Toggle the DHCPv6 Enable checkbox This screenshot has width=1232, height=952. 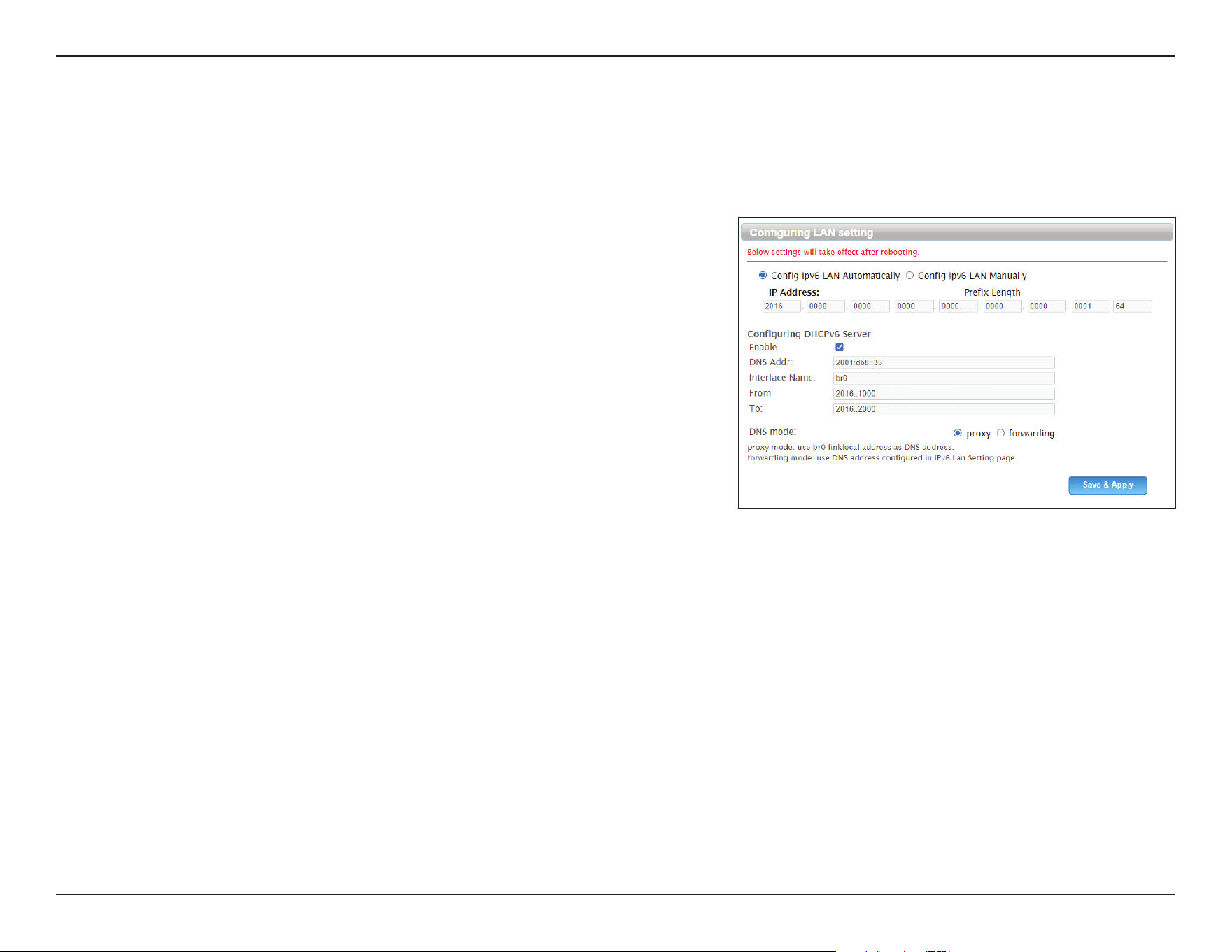point(840,348)
